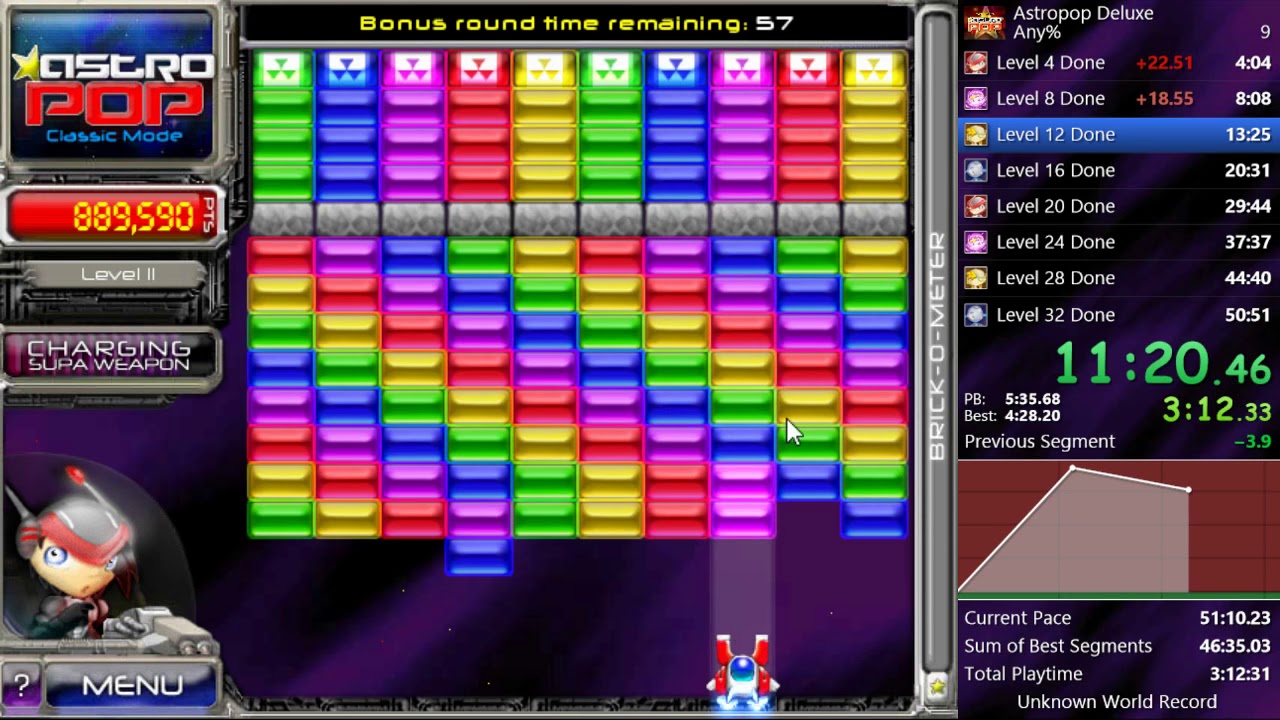This screenshot has width=1280, height=720.
Task: Click the first yellow radioactive top brick
Action: pyautogui.click(x=545, y=68)
